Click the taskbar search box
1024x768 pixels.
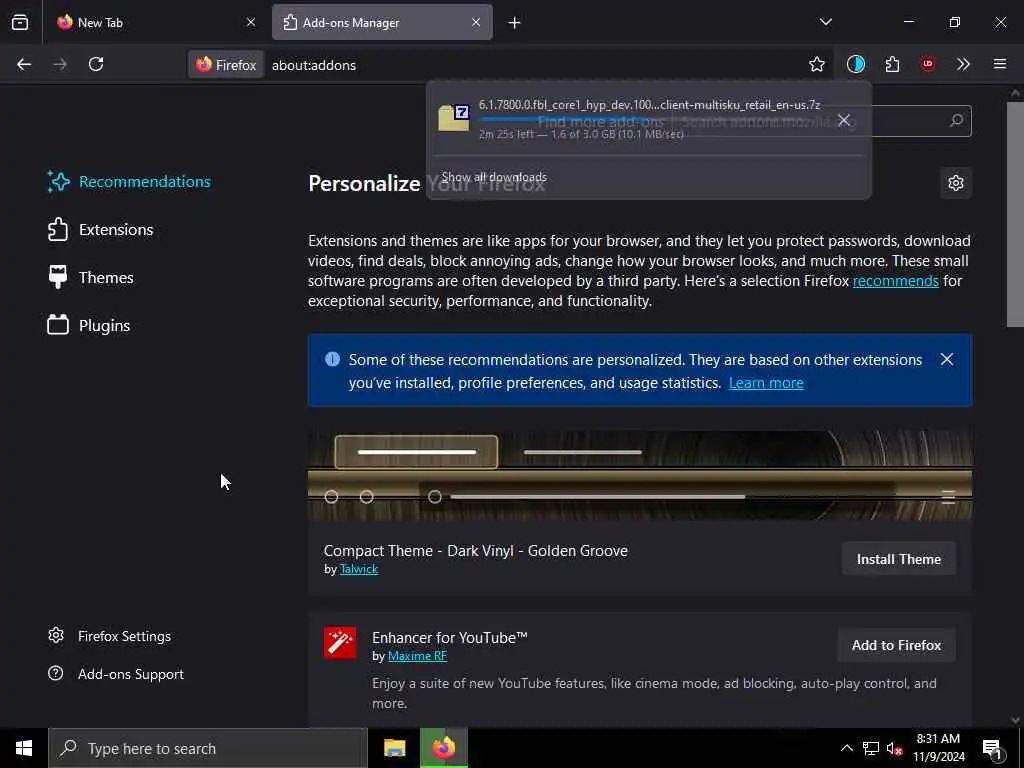tap(208, 748)
